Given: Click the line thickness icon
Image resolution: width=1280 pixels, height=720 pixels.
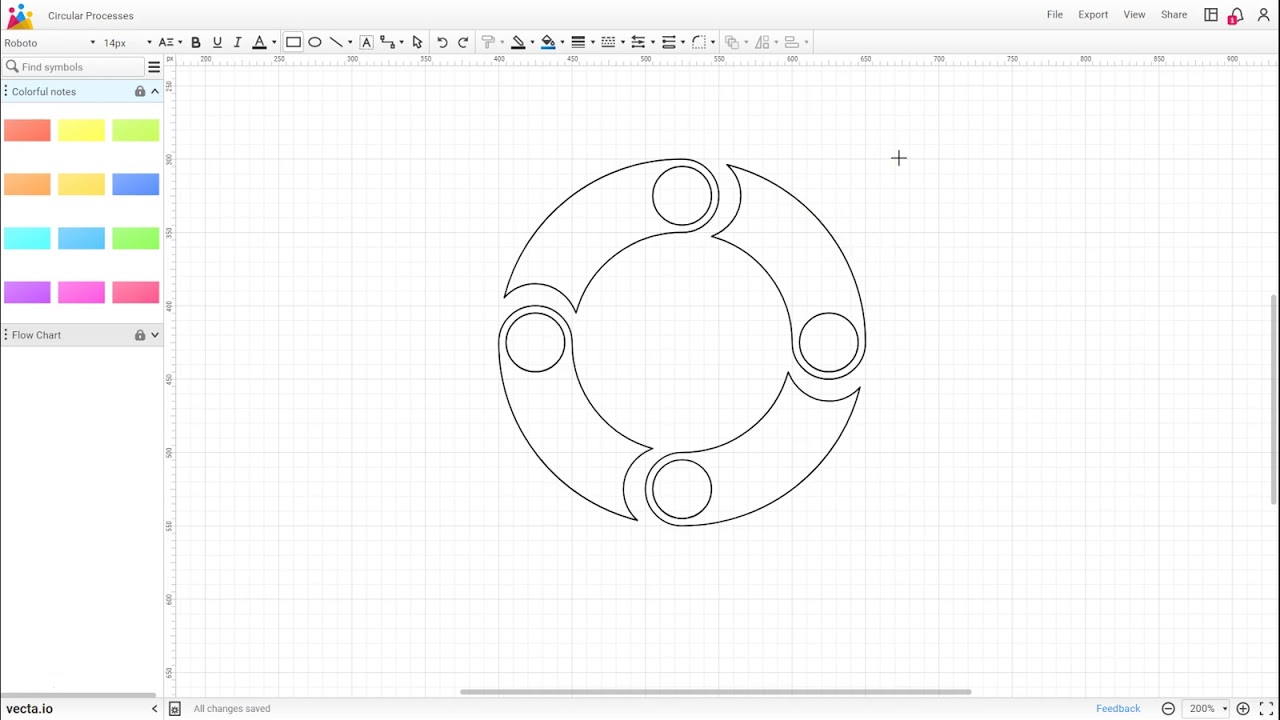Looking at the screenshot, I should click(578, 42).
